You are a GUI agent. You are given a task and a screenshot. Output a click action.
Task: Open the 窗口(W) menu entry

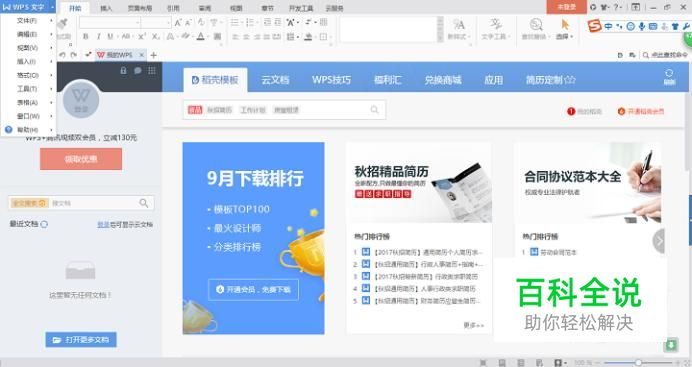pyautogui.click(x=28, y=116)
